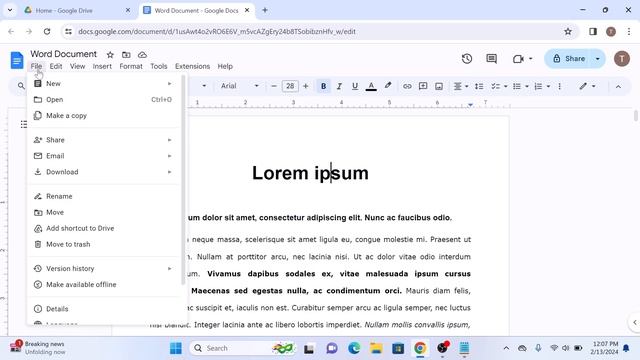The height and width of the screenshot is (360, 640).
Task: Click the Google Docs home logo icon
Action: pyautogui.click(x=17, y=60)
